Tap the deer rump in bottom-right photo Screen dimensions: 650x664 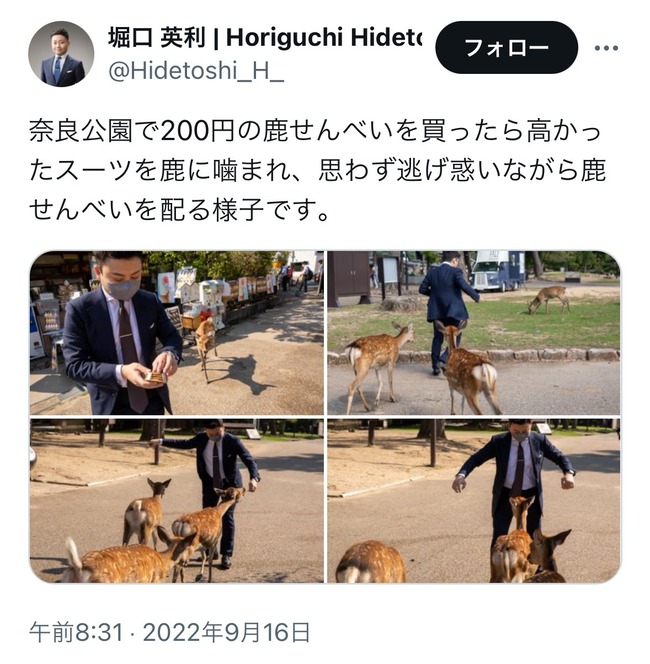point(370,562)
